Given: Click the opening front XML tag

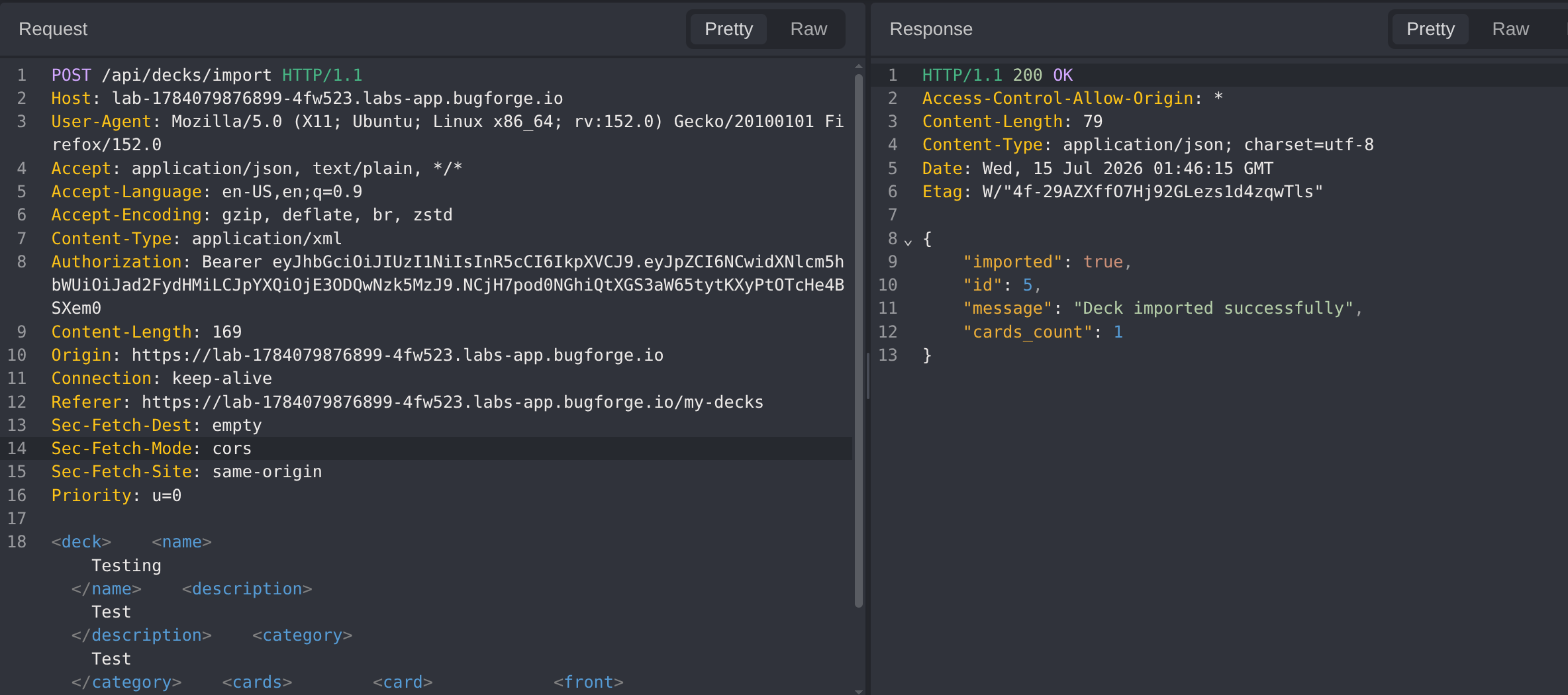Looking at the screenshot, I should tap(589, 682).
